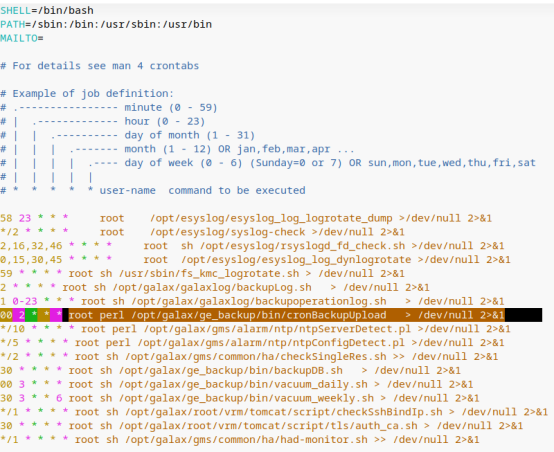Click the highlighted '00' minute field
This screenshot has width=554, height=452.
[6, 315]
